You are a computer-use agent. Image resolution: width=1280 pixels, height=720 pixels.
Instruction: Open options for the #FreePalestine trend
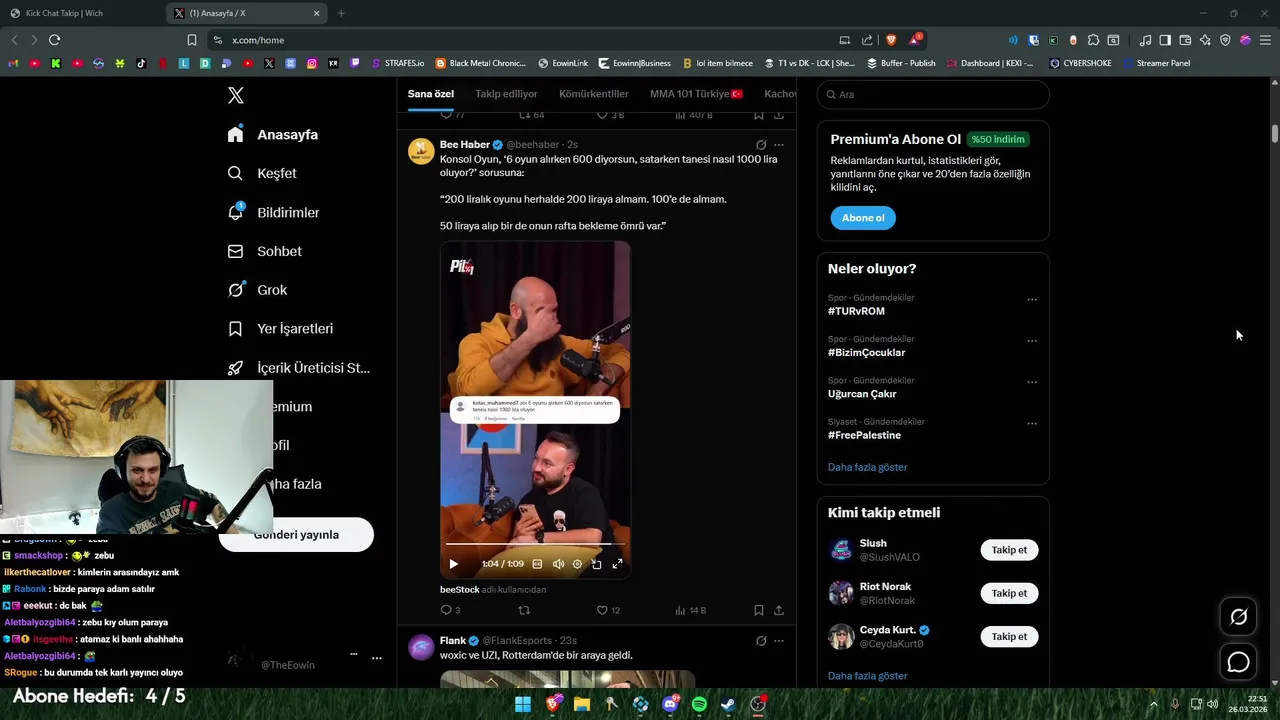pos(1032,424)
